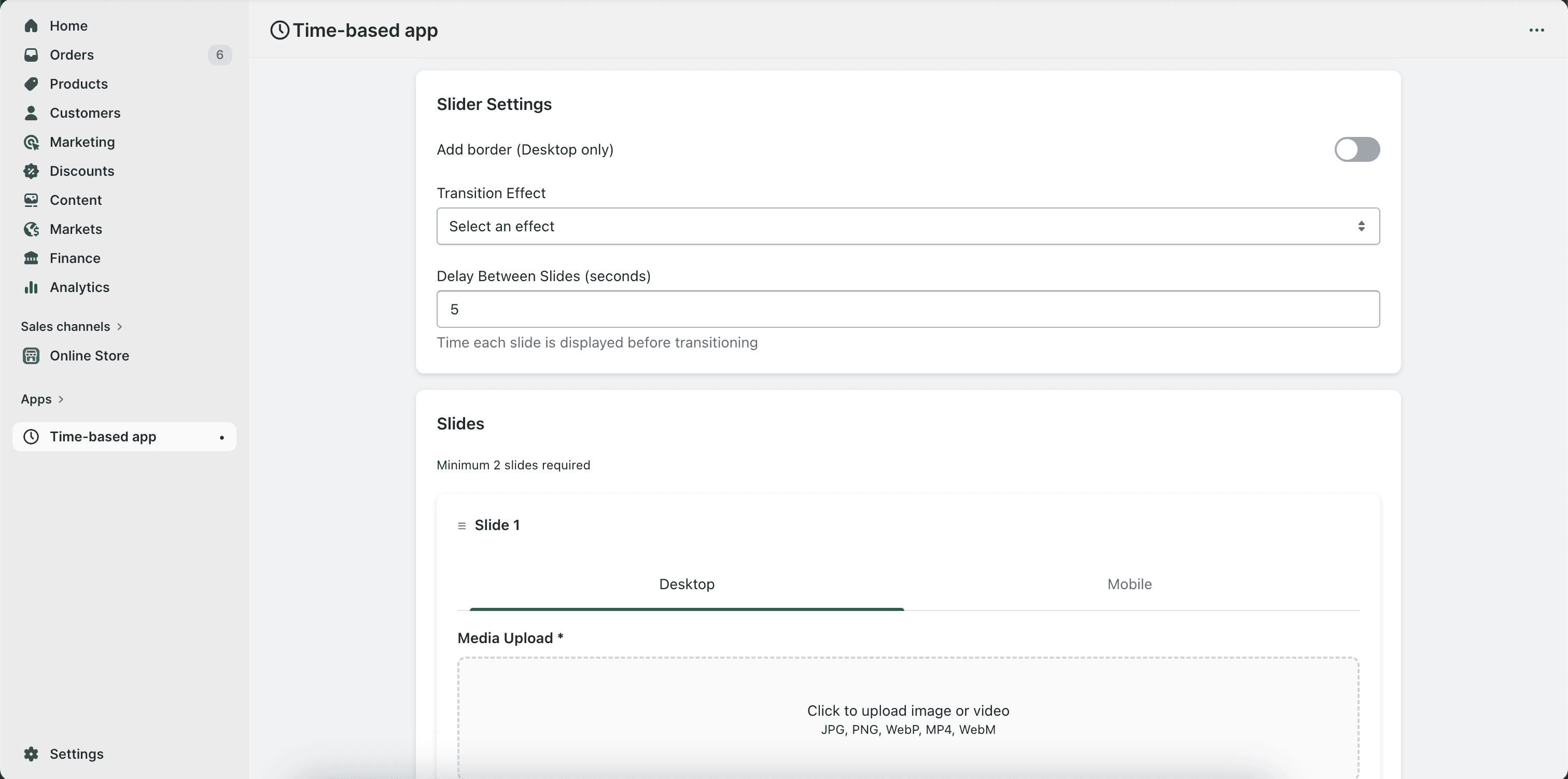Open Settings at the sidebar bottom
Image resolution: width=1568 pixels, height=779 pixels.
(x=124, y=754)
